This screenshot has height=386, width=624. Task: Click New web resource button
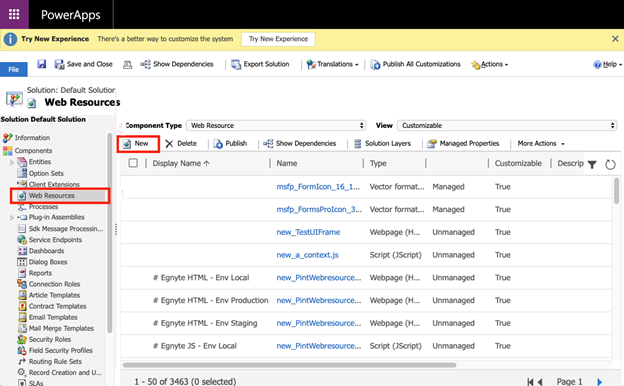pyautogui.click(x=138, y=144)
